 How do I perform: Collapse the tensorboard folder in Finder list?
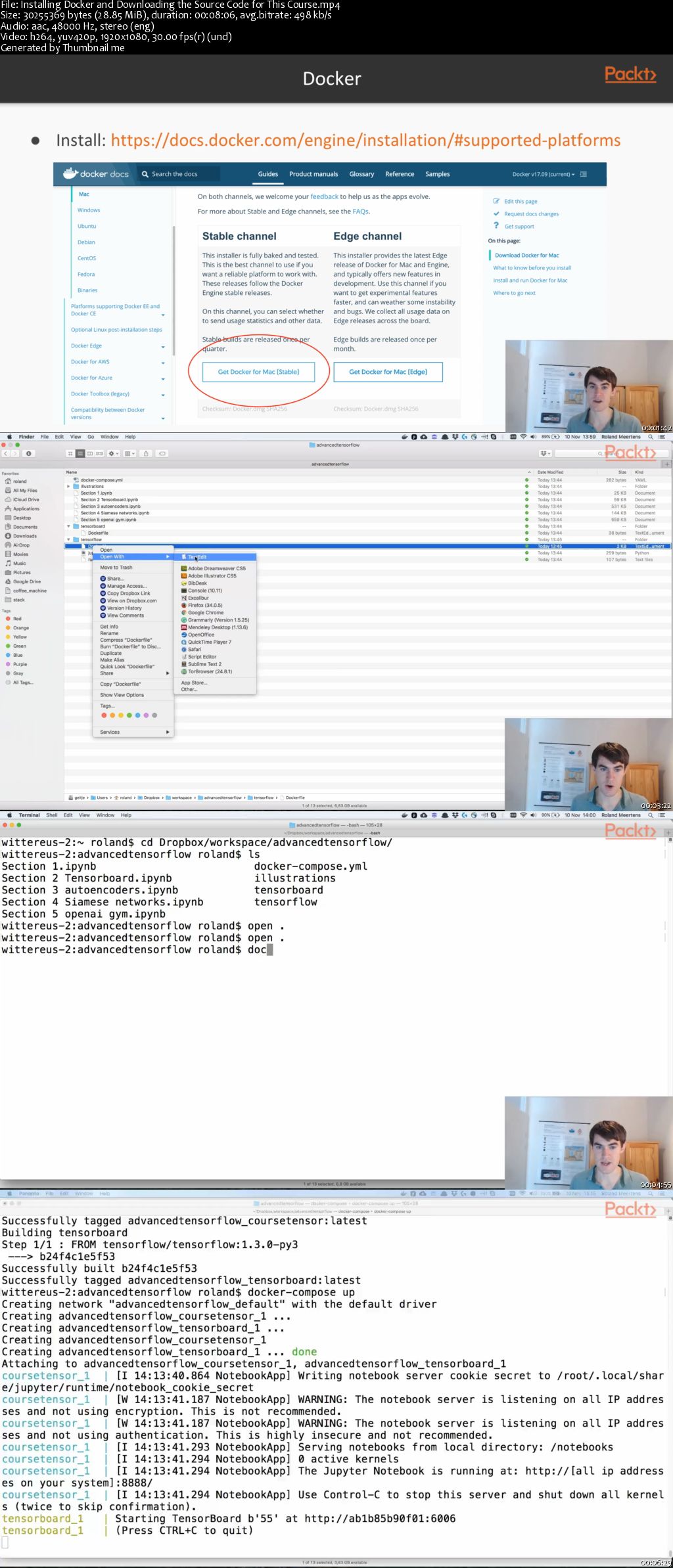68,526
